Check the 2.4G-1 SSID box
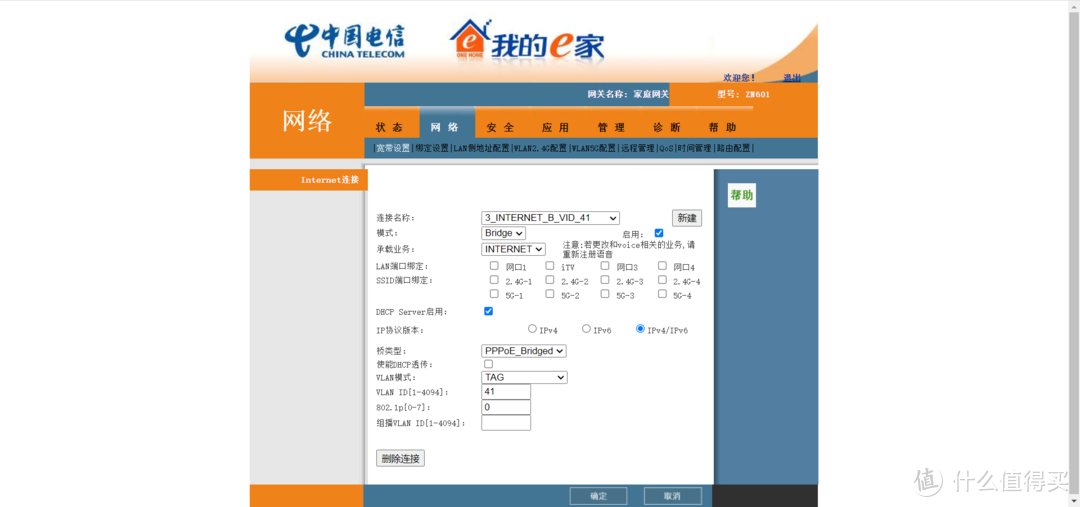Viewport: 1080px width, 507px height. pyautogui.click(x=494, y=280)
